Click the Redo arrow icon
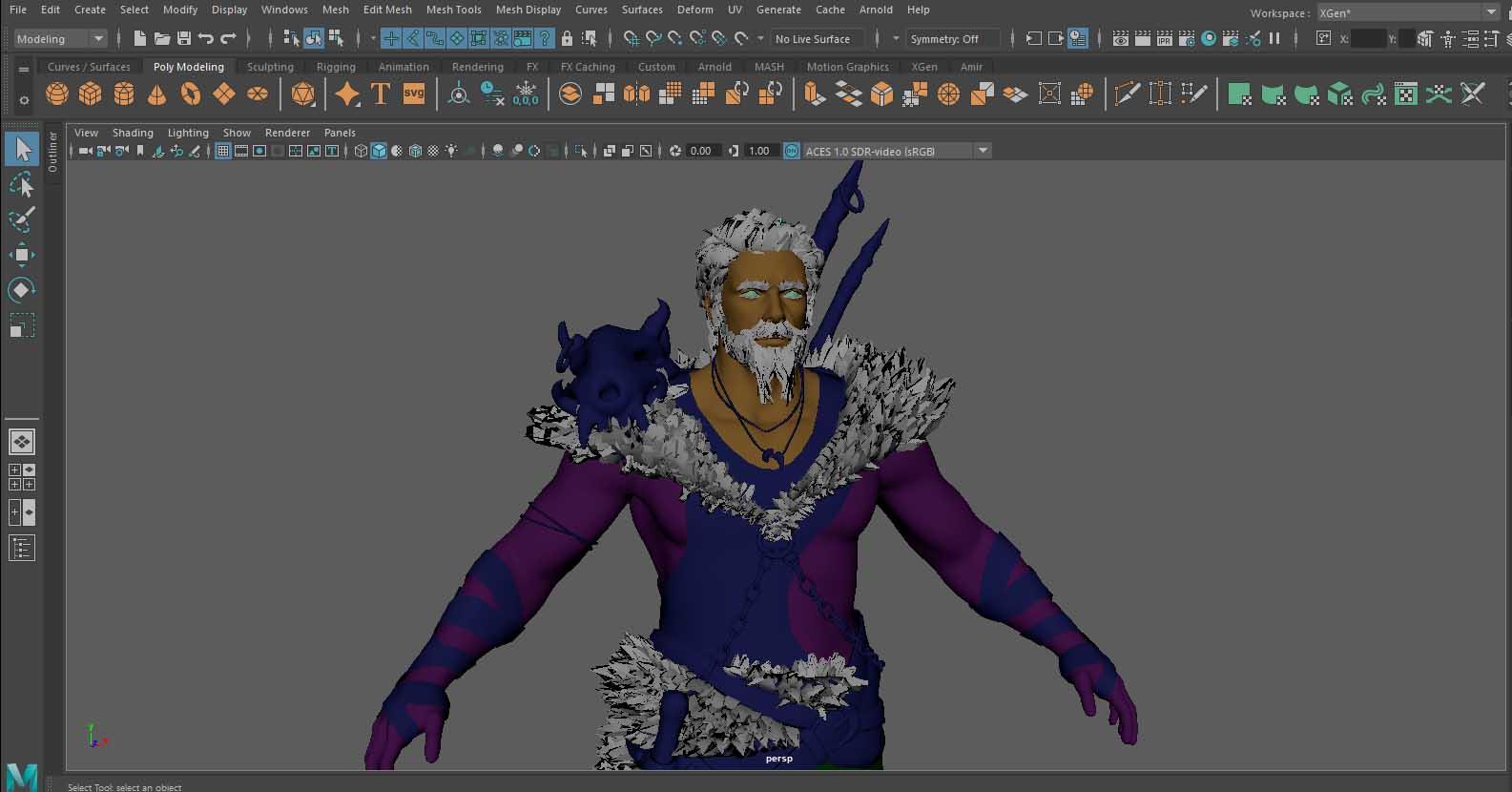Viewport: 1512px width, 792px height. coord(229,38)
